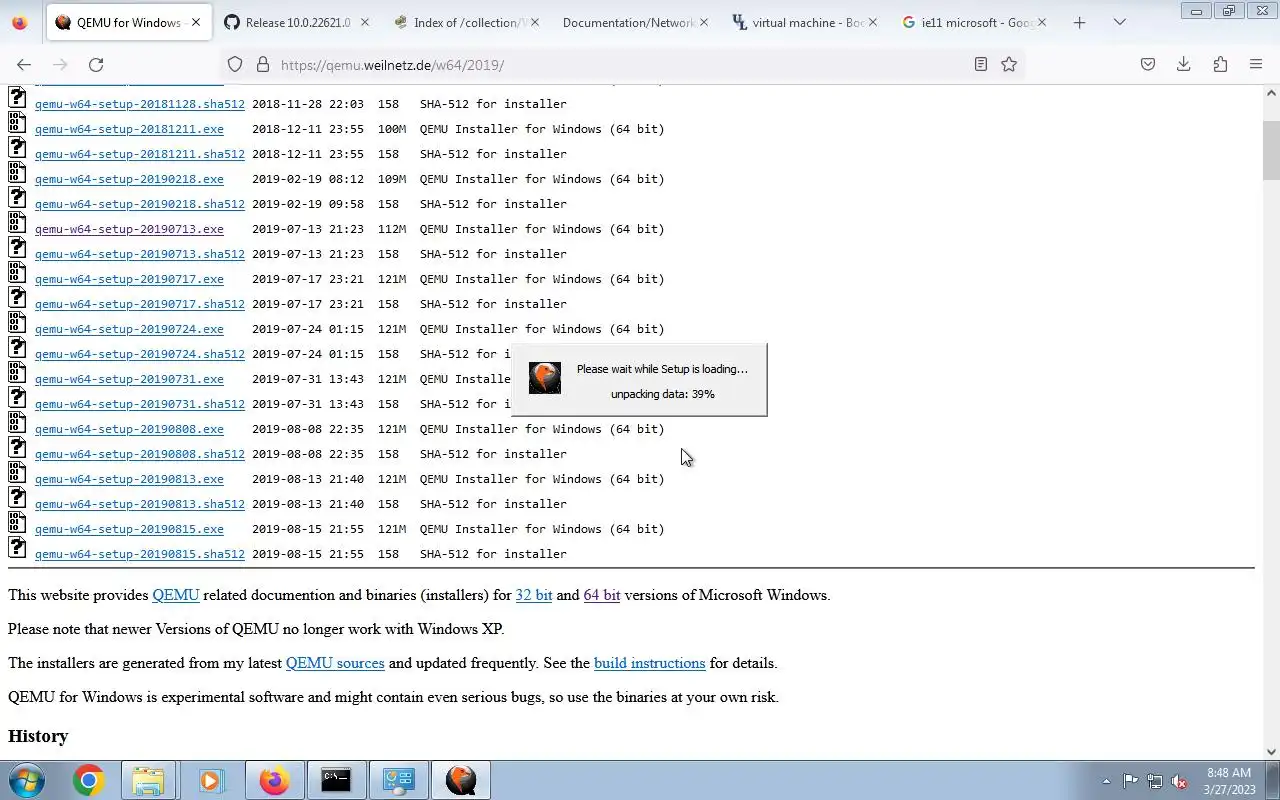Screen dimensions: 1280x800
Task: Open tracking protection shield icon
Action: click(235, 64)
